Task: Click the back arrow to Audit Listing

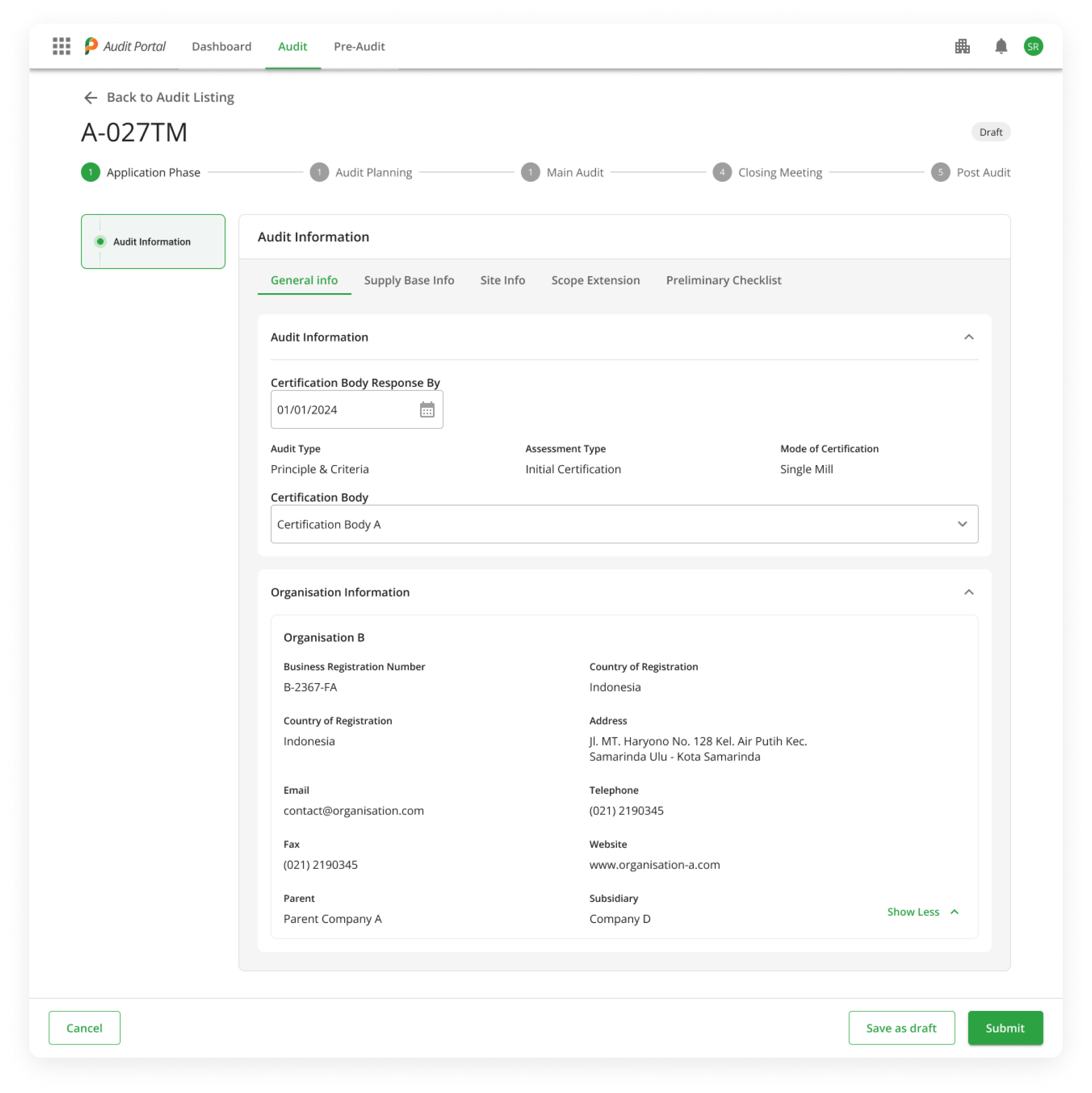Action: coord(90,98)
